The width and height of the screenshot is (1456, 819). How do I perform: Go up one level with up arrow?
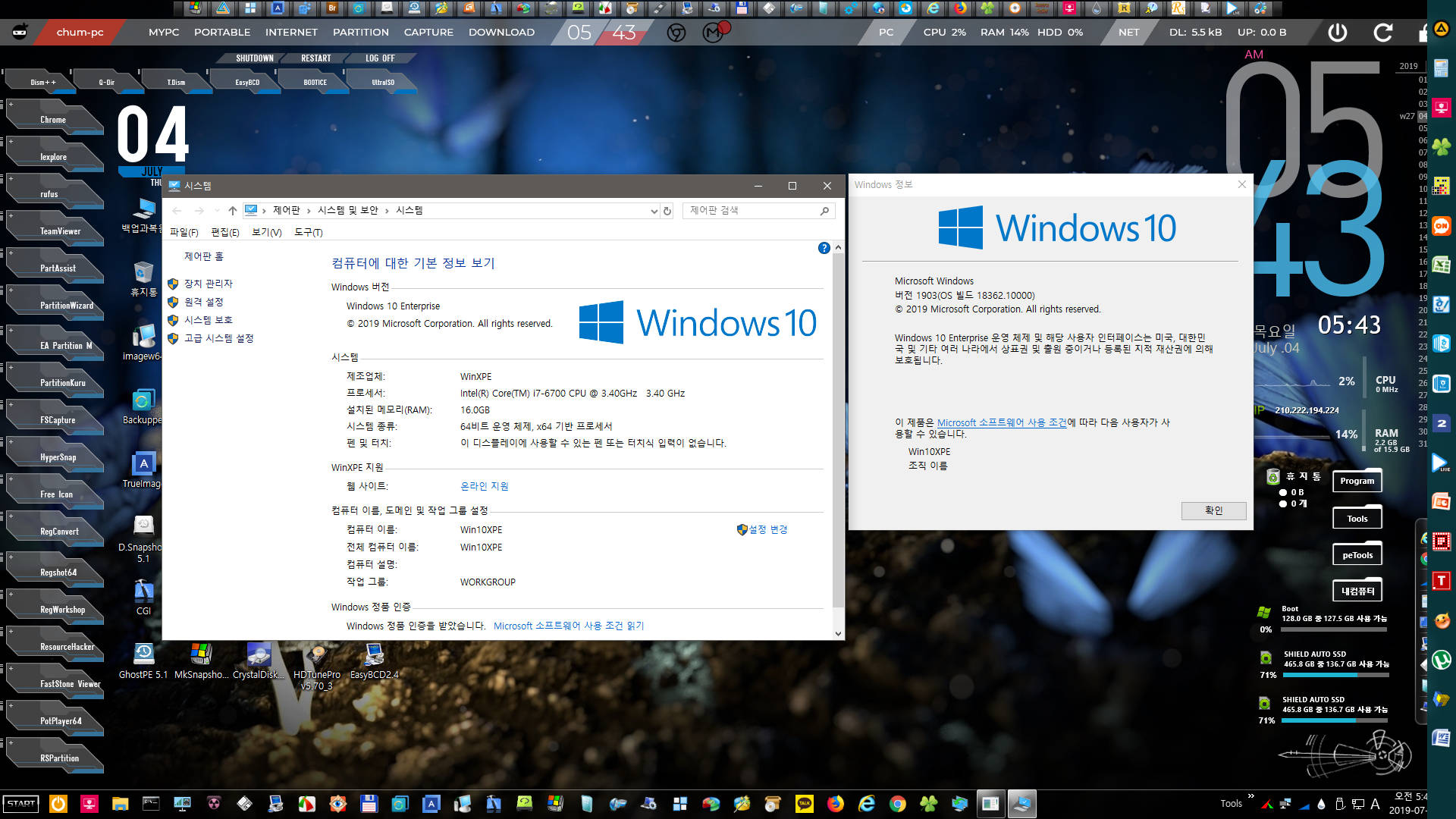point(233,211)
